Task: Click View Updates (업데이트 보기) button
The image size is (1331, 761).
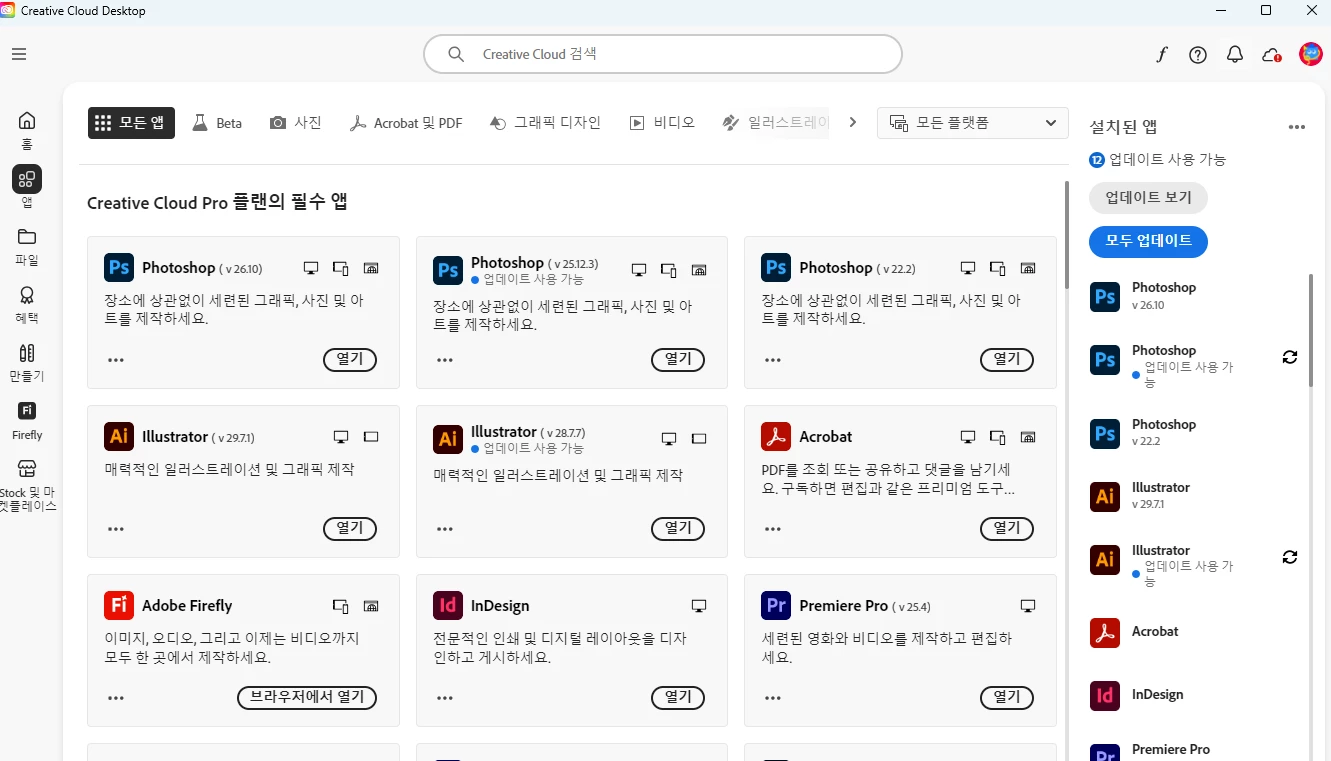Action: 1148,198
